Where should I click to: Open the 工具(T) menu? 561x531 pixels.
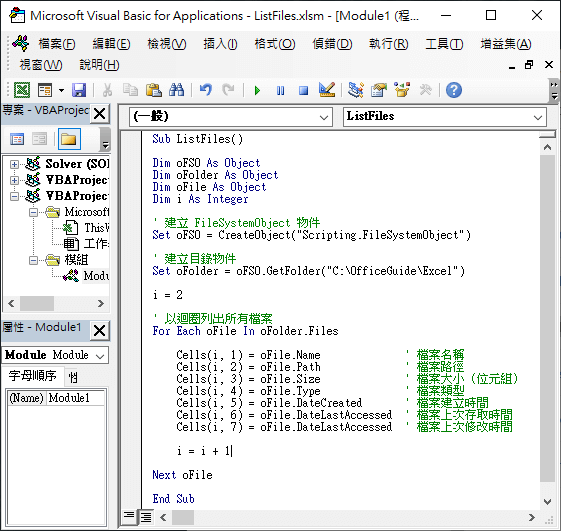[x=444, y=44]
